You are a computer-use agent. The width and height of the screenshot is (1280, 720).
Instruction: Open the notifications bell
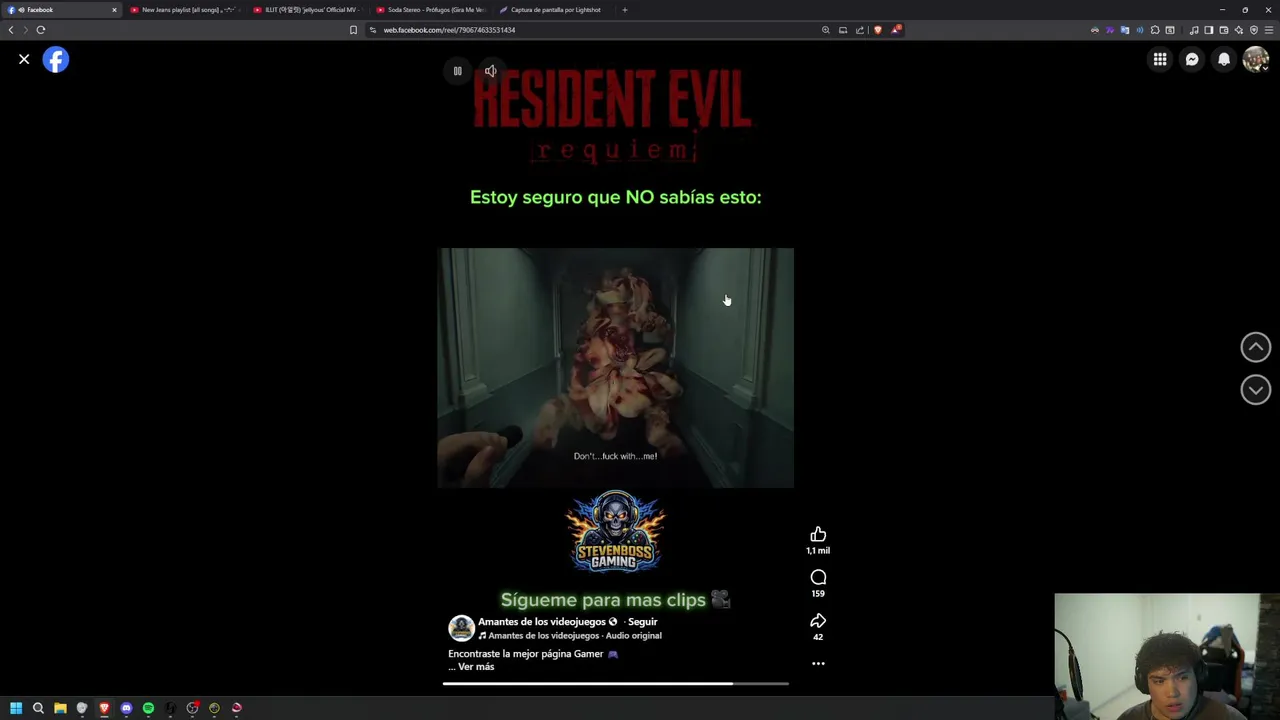click(x=1224, y=60)
